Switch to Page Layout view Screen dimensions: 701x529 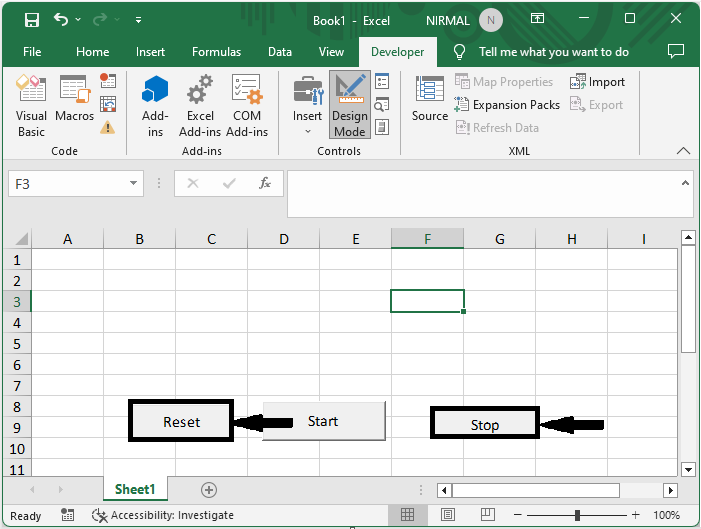448,515
